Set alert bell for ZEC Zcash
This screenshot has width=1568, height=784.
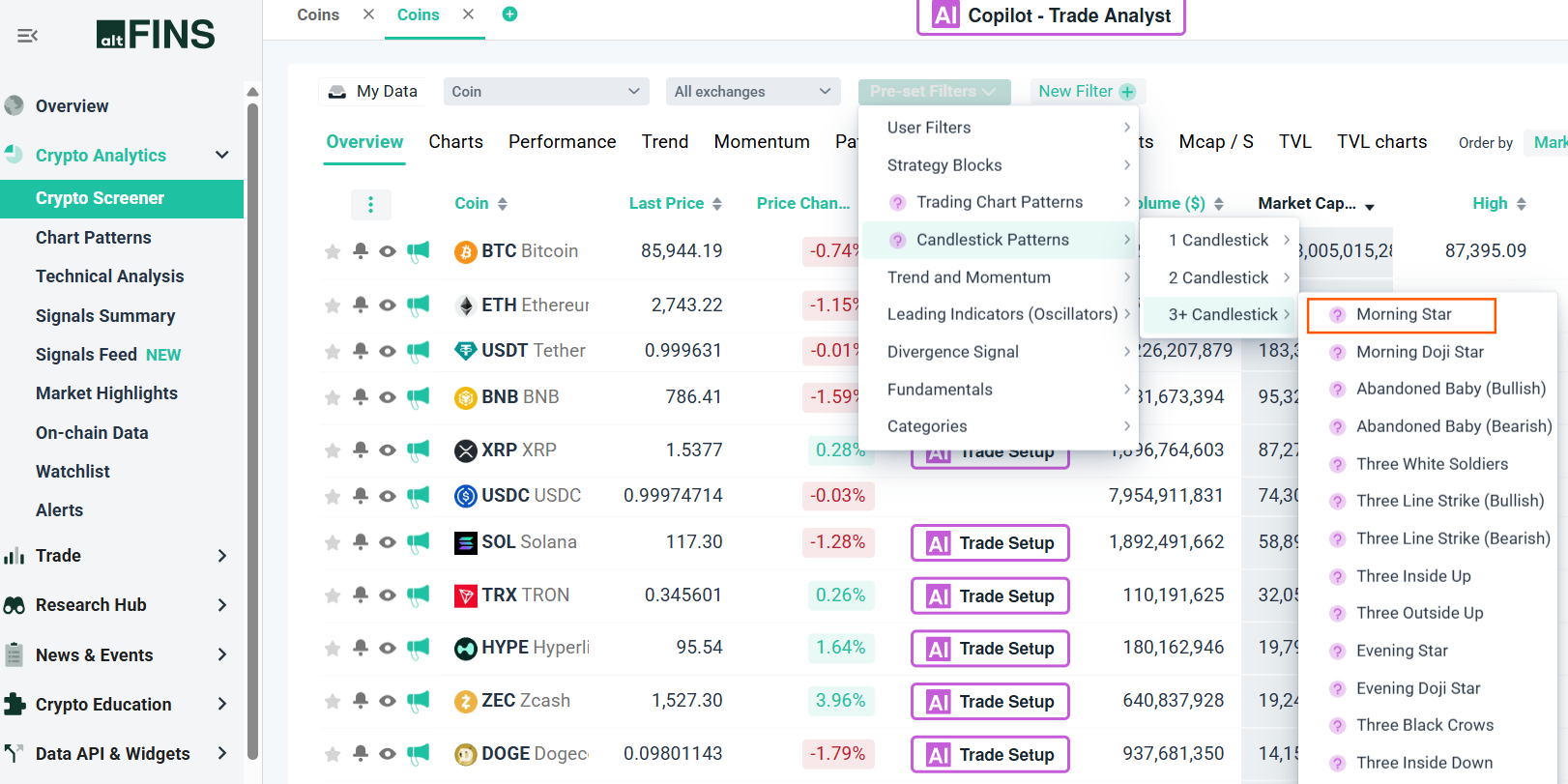[x=361, y=700]
